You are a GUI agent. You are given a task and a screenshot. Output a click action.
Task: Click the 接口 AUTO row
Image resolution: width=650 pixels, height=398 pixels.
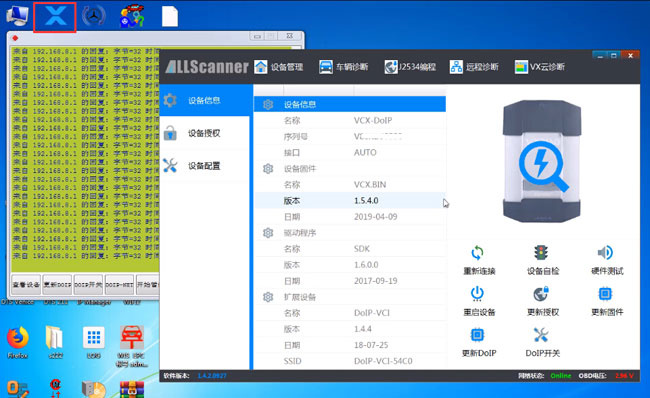pyautogui.click(x=349, y=153)
